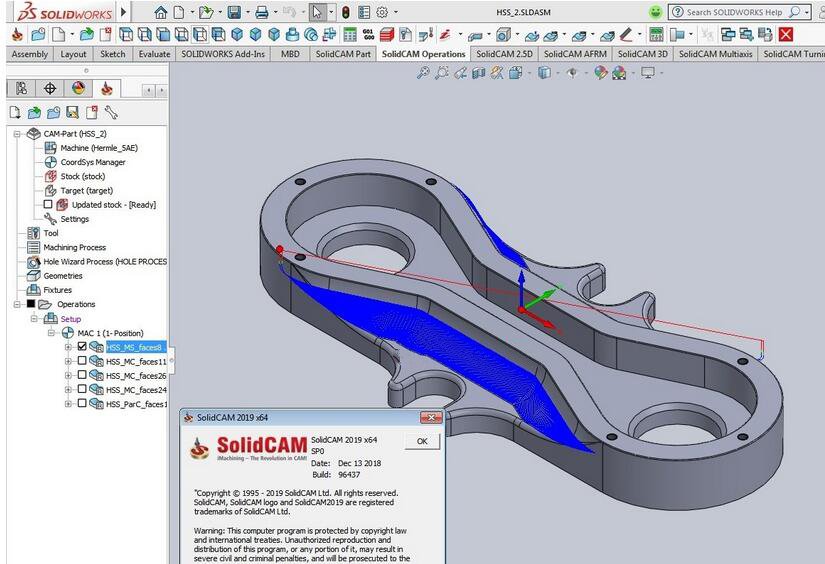The image size is (825, 564).
Task: Click the red X exit icon in the toolbar
Action: [786, 35]
